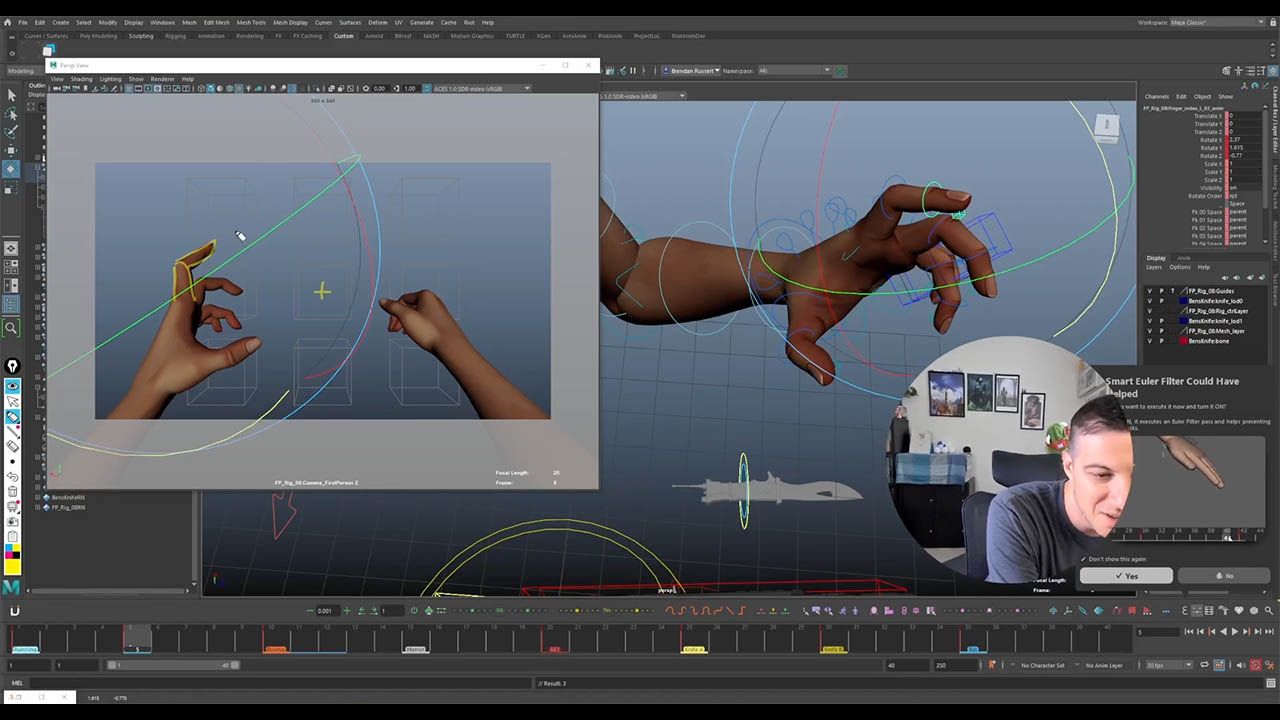Viewport: 1280px width, 720px height.
Task: Open the Modeling menu set dropdown
Action: (22, 71)
